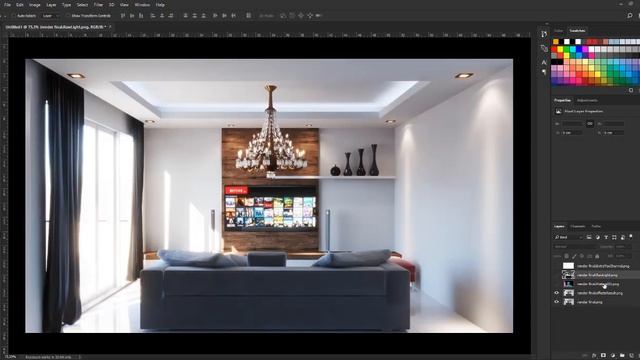Click the lock all padlock icon

[x=597, y=256]
